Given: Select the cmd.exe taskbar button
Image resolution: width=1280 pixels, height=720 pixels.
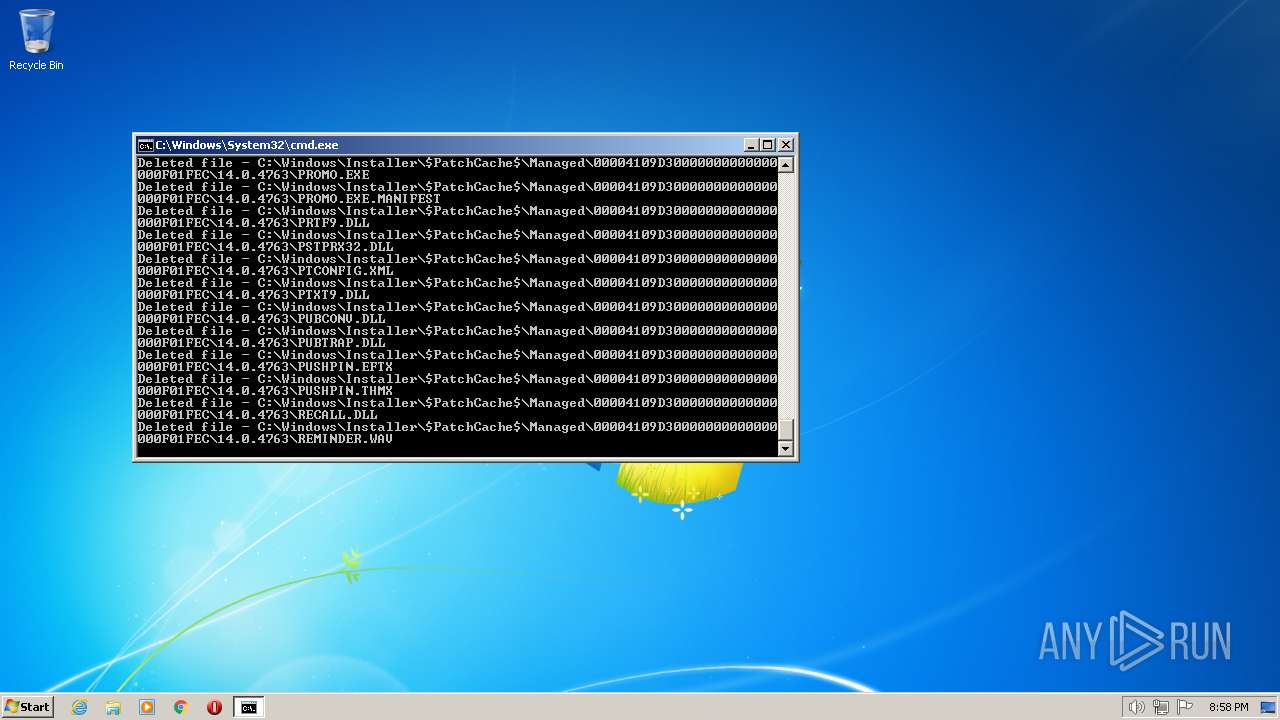Looking at the screenshot, I should pos(248,707).
